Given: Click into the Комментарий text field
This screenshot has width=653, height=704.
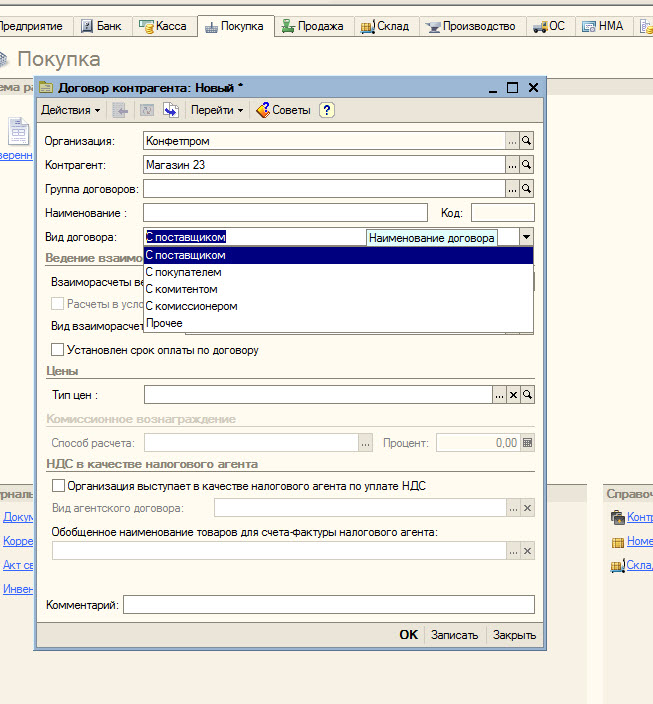Looking at the screenshot, I should coord(328,605).
